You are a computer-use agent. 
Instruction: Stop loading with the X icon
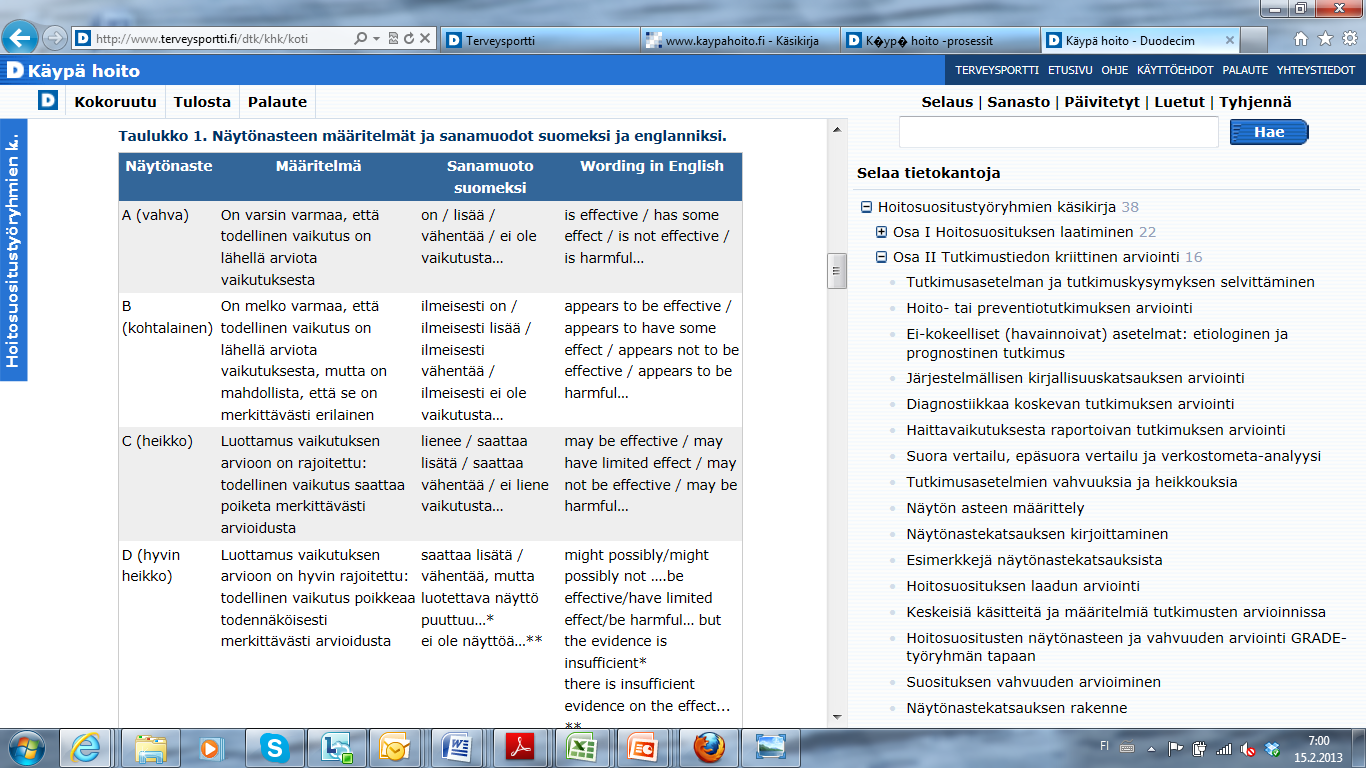[x=425, y=39]
